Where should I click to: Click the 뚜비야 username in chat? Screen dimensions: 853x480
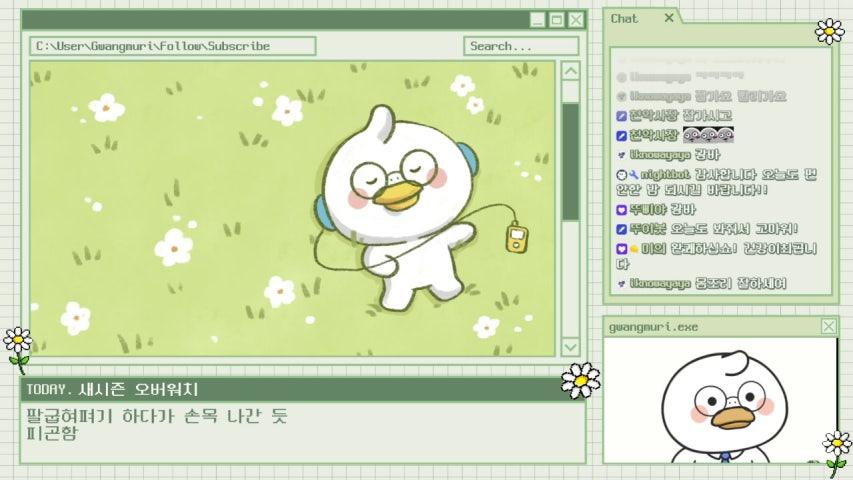[x=647, y=210]
